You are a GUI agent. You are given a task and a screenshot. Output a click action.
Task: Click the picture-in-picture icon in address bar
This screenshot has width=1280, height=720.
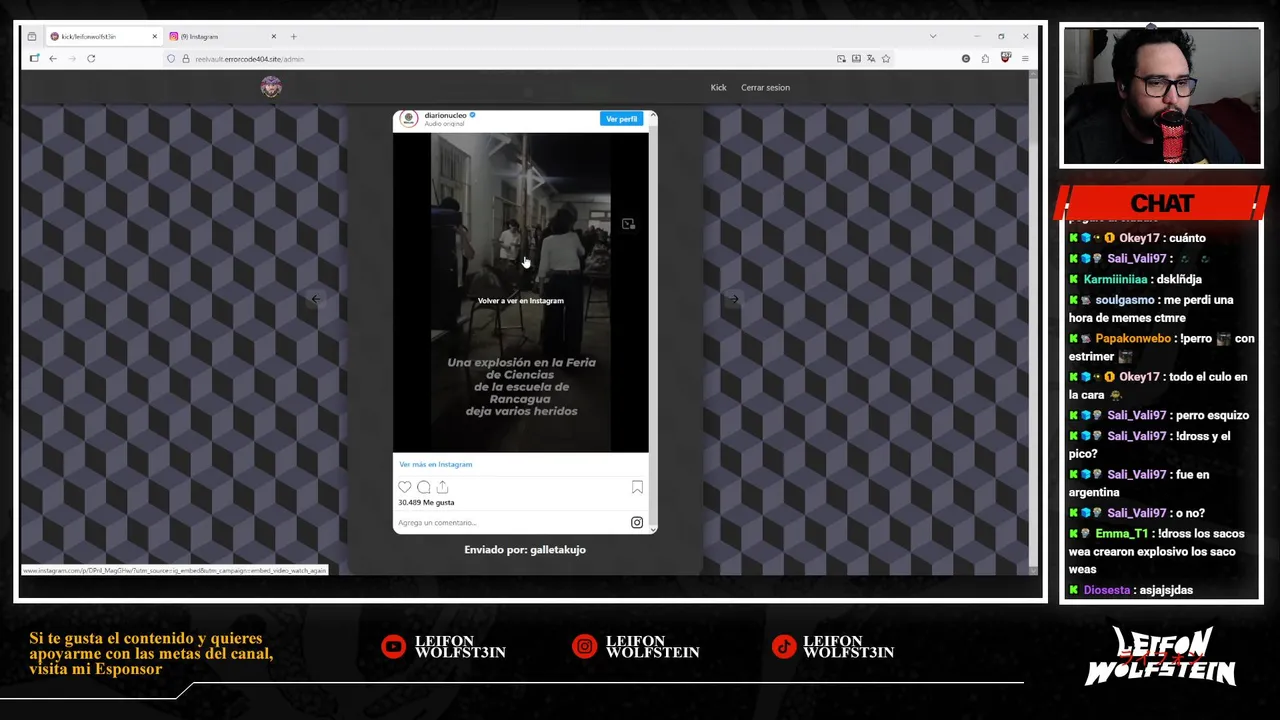[841, 59]
